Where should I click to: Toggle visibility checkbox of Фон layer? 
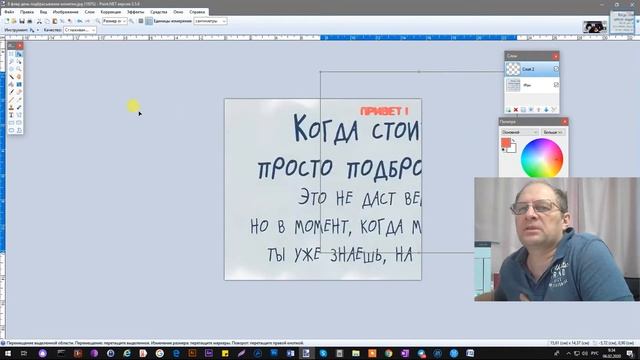(x=556, y=85)
